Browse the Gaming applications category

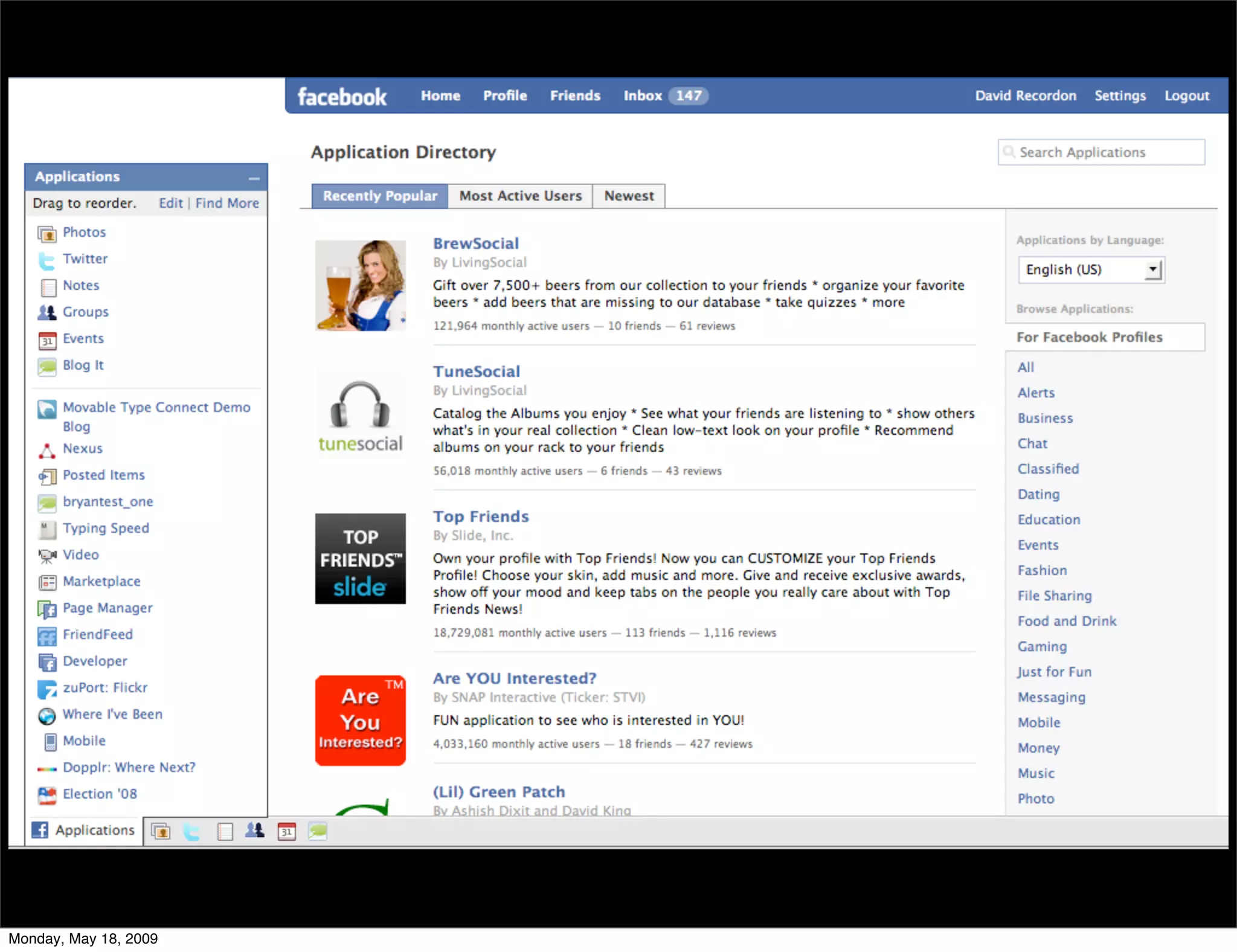(x=1042, y=646)
